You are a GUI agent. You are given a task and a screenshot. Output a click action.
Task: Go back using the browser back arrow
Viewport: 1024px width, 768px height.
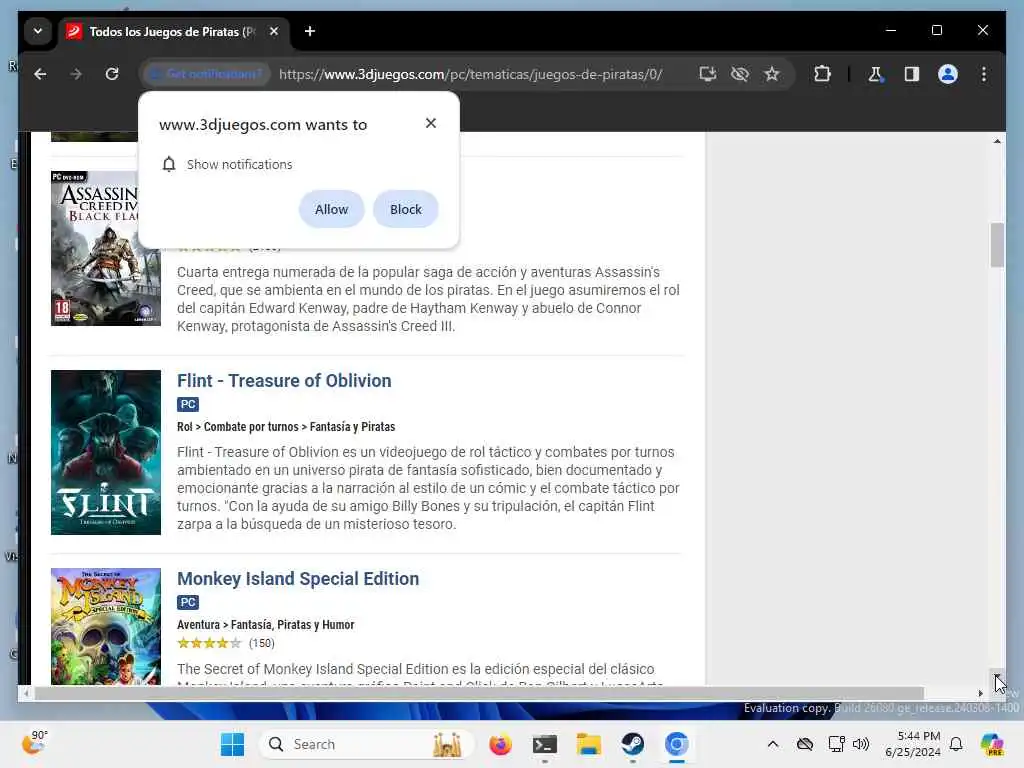pos(40,74)
